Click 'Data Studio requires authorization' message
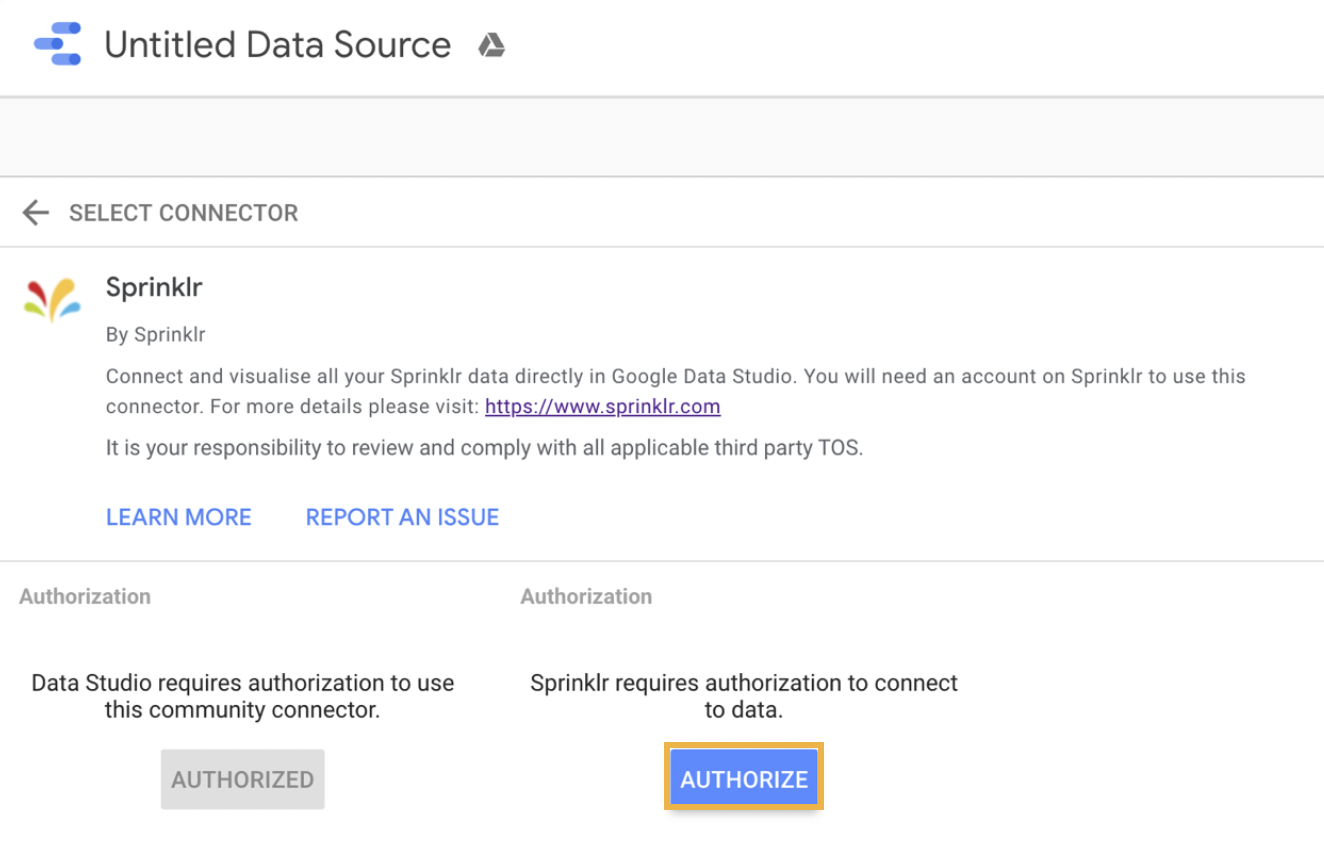The image size is (1324, 842). [243, 697]
